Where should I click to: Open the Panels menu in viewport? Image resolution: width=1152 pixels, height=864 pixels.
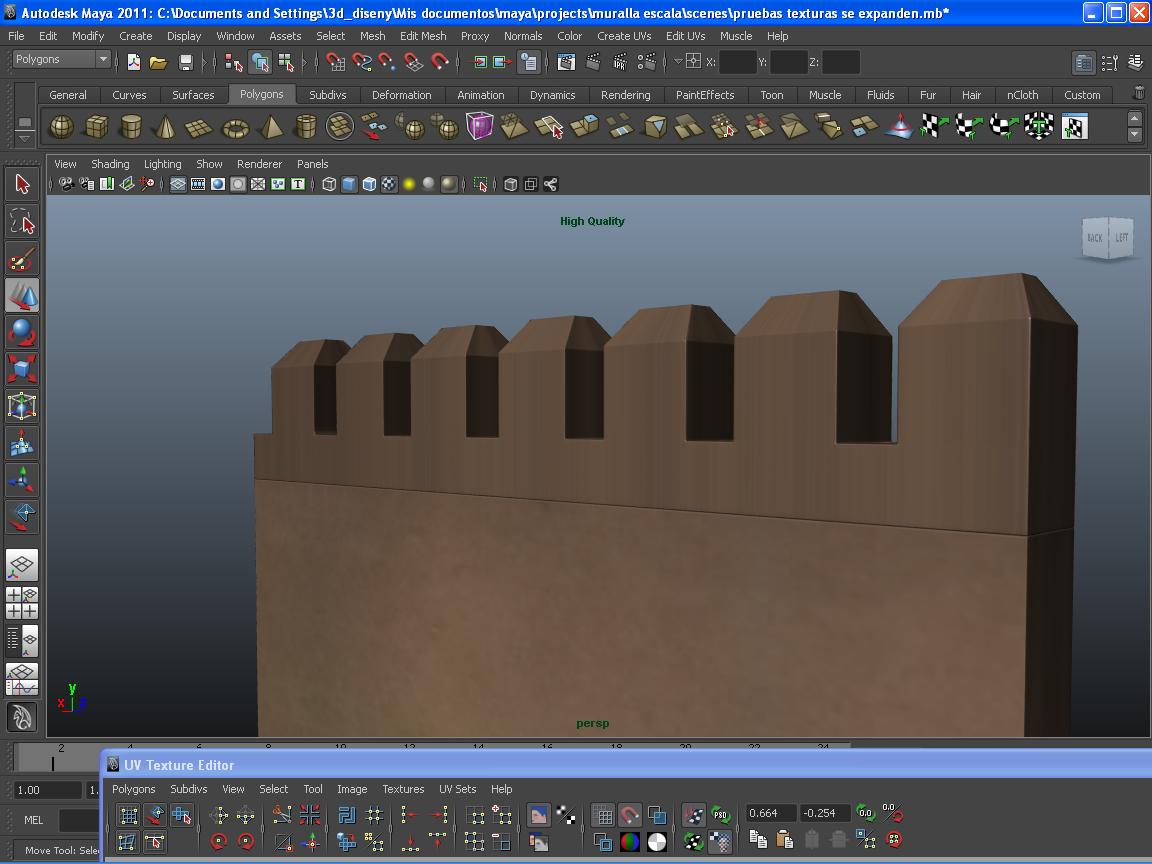click(312, 164)
